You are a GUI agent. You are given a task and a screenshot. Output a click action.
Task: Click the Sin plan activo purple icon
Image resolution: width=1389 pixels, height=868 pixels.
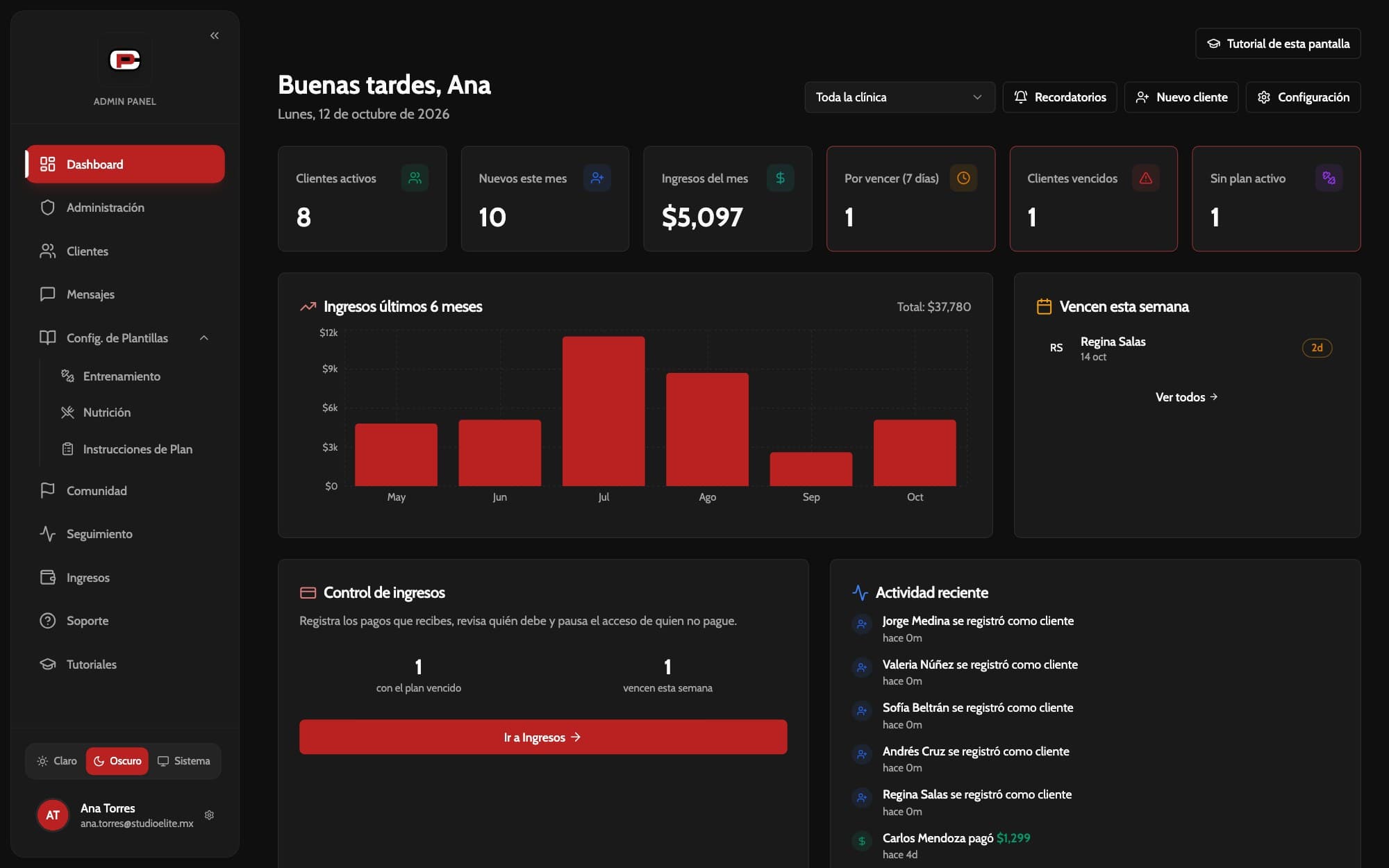(1329, 178)
